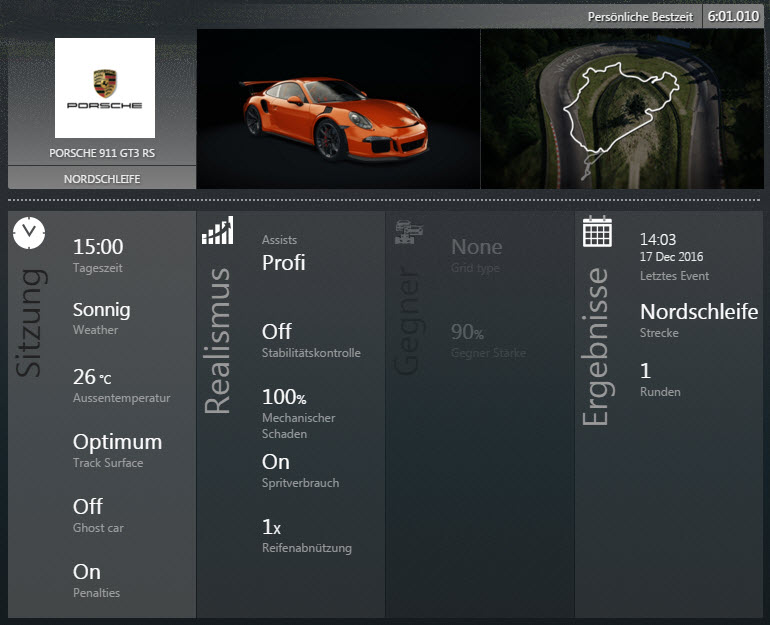The width and height of the screenshot is (770, 625).
Task: Click the 90% Gegner Stärke value
Action: pyautogui.click(x=468, y=332)
